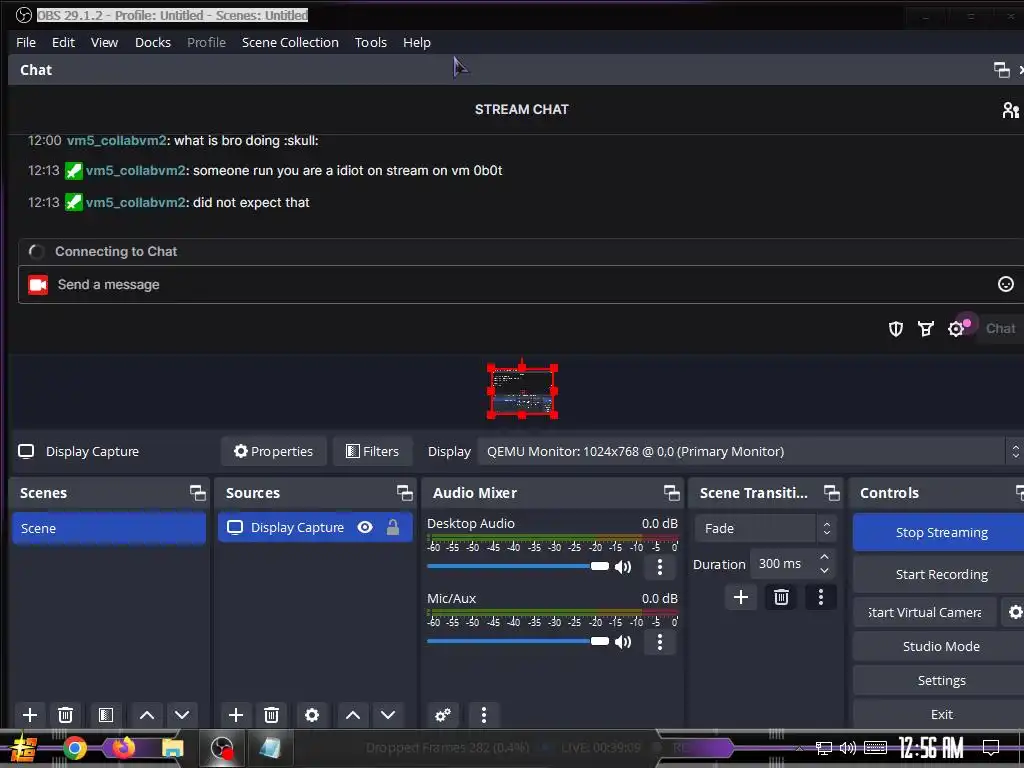Image resolution: width=1024 pixels, height=768 pixels.
Task: Open the View menu
Action: pyautogui.click(x=104, y=42)
